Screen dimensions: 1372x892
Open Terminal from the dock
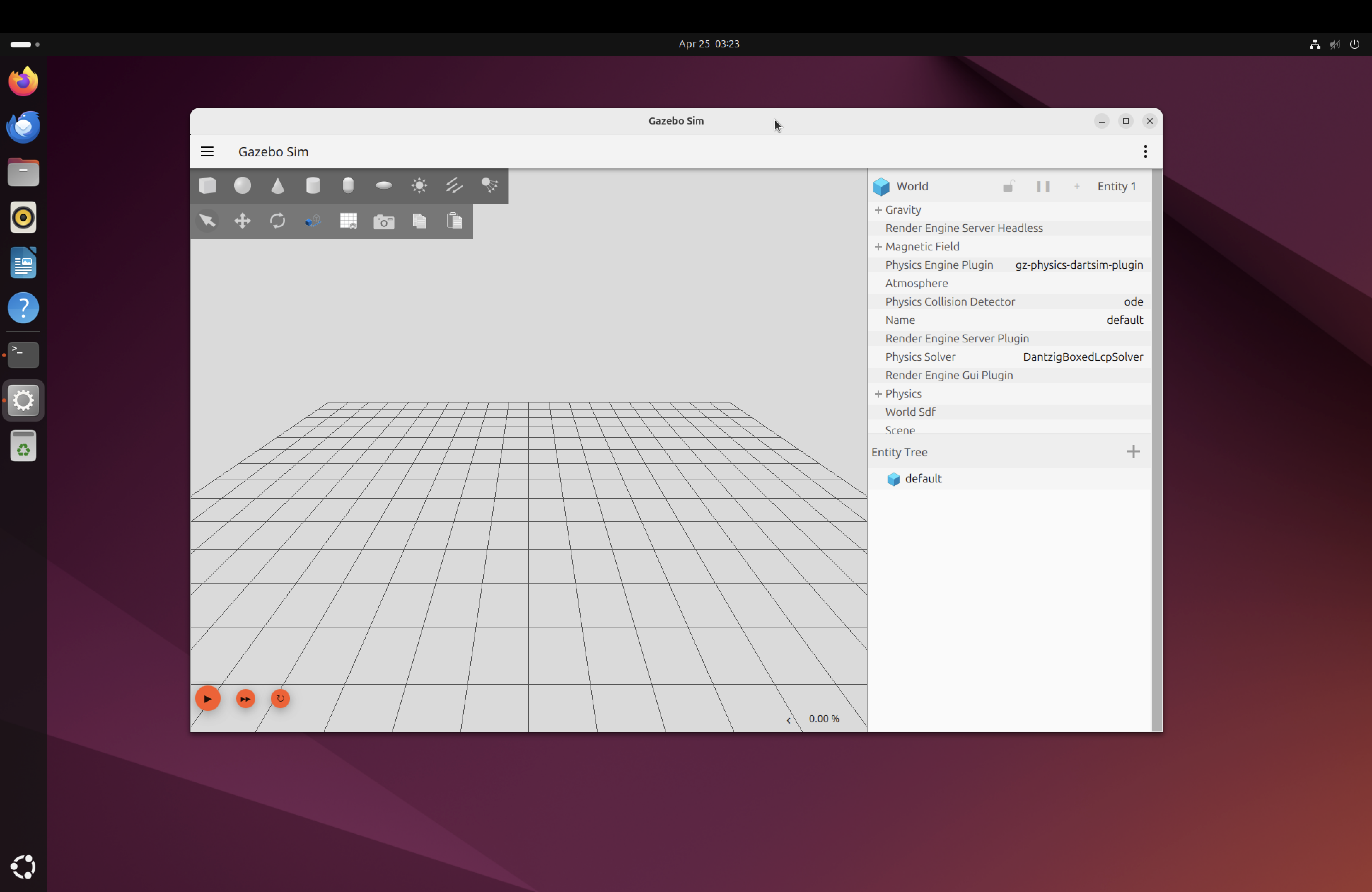(23, 355)
